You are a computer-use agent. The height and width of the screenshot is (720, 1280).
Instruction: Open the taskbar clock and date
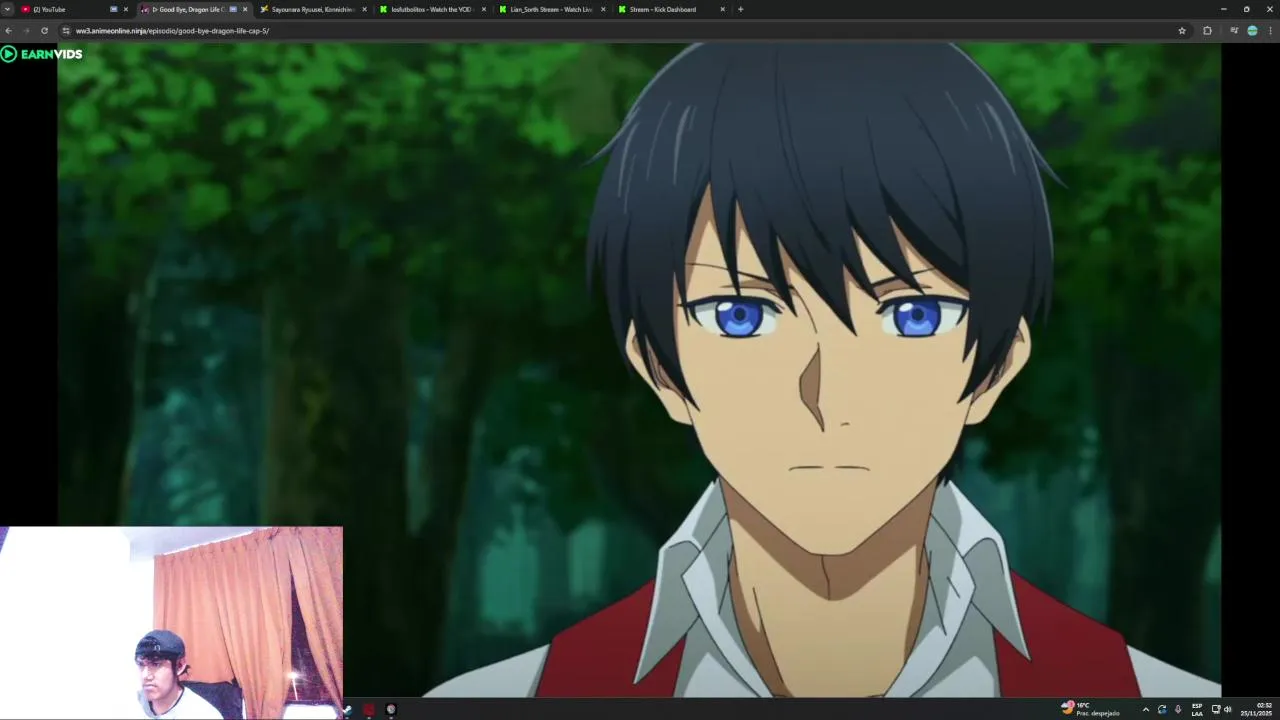tap(1256, 709)
